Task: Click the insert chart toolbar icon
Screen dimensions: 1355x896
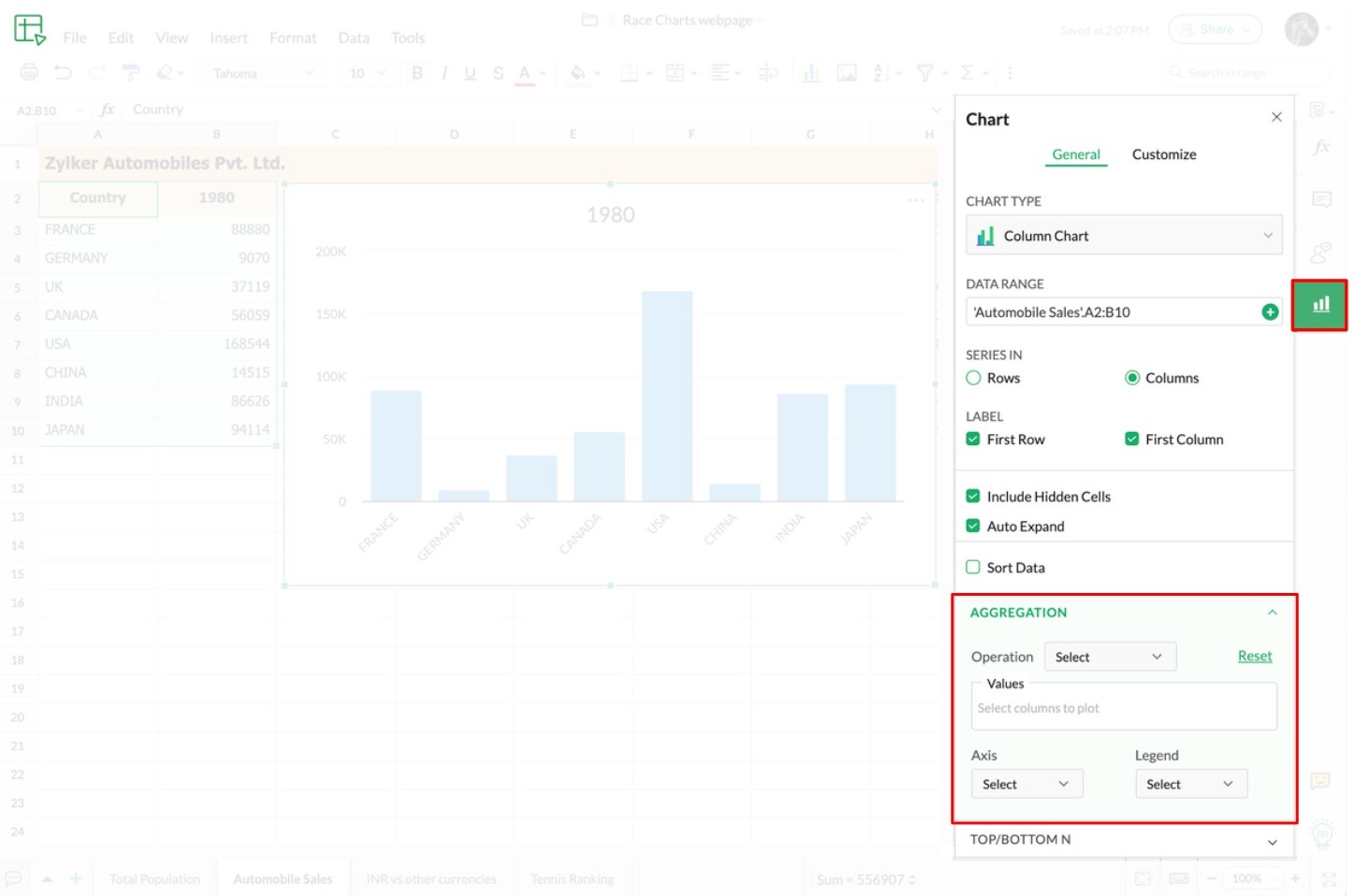Action: (x=810, y=73)
